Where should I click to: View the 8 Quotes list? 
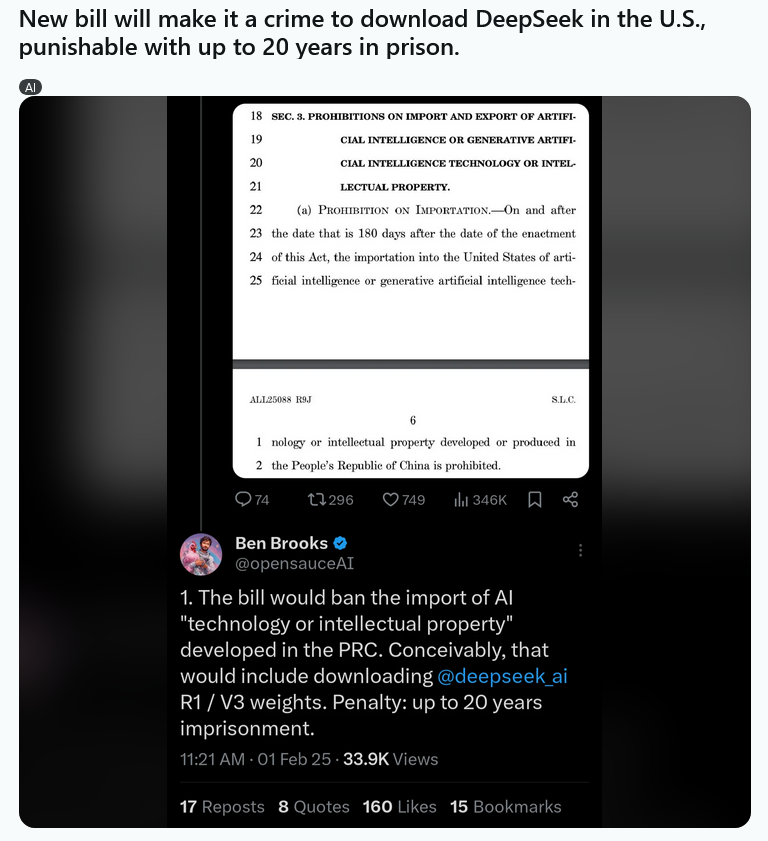tap(313, 806)
